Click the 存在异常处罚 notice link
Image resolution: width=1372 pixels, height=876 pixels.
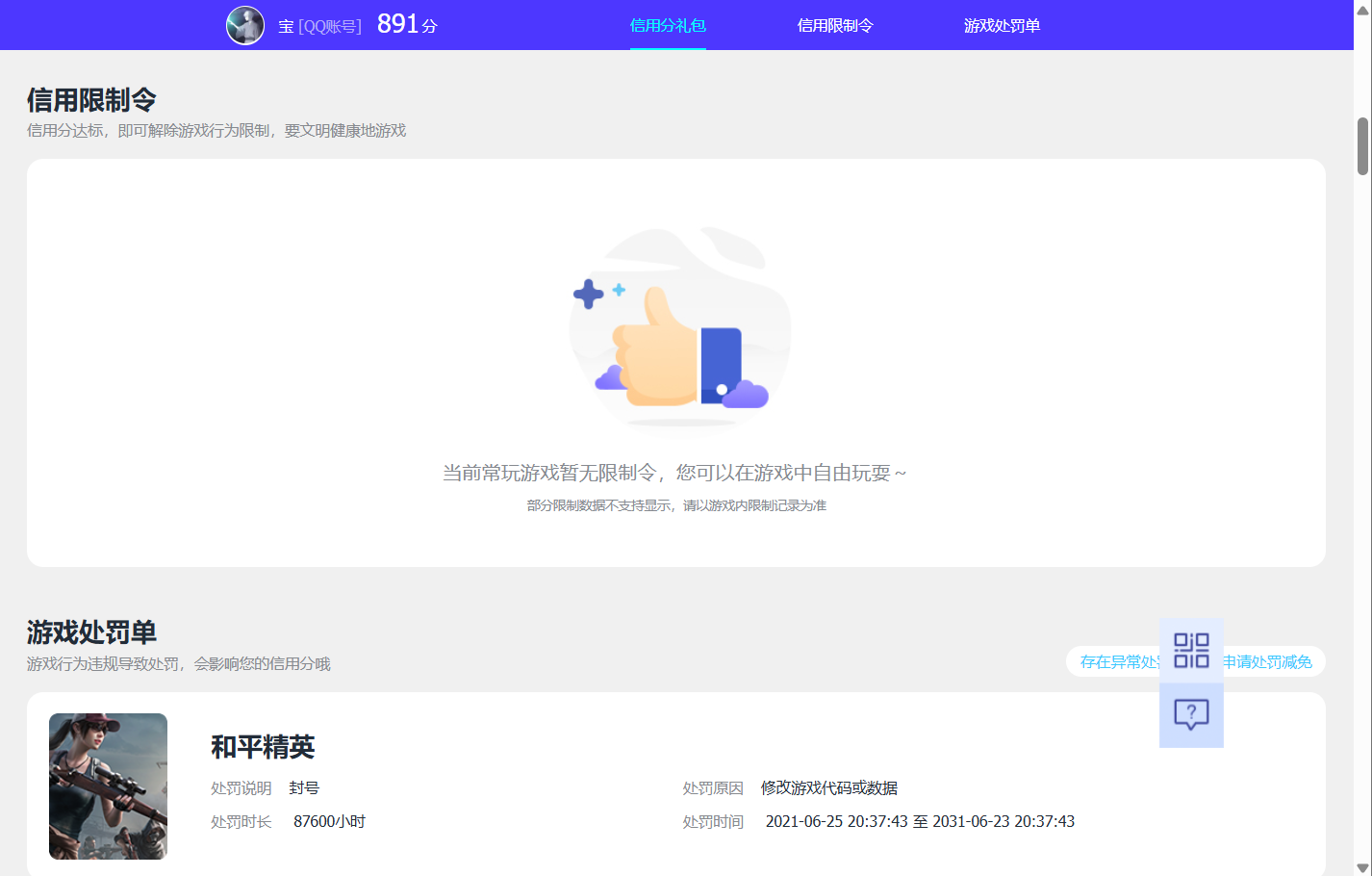(1116, 661)
